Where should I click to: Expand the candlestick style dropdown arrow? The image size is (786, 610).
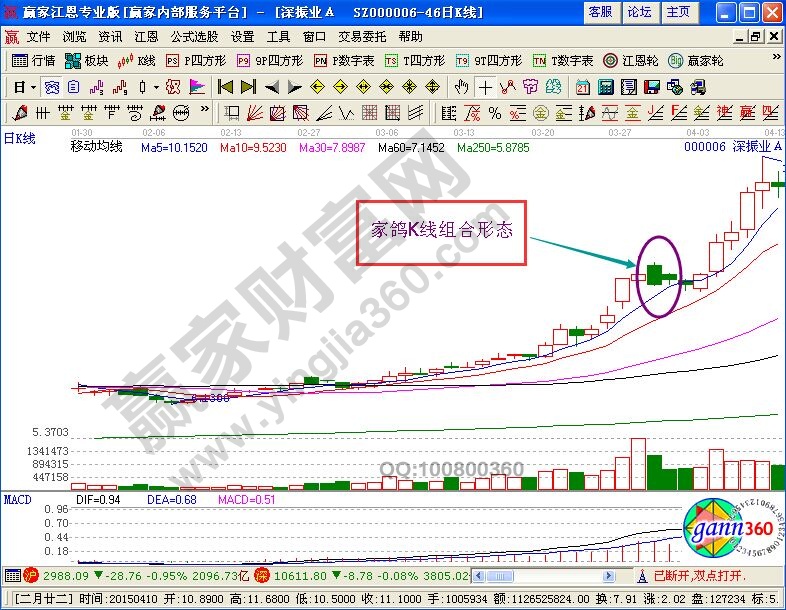click(155, 86)
